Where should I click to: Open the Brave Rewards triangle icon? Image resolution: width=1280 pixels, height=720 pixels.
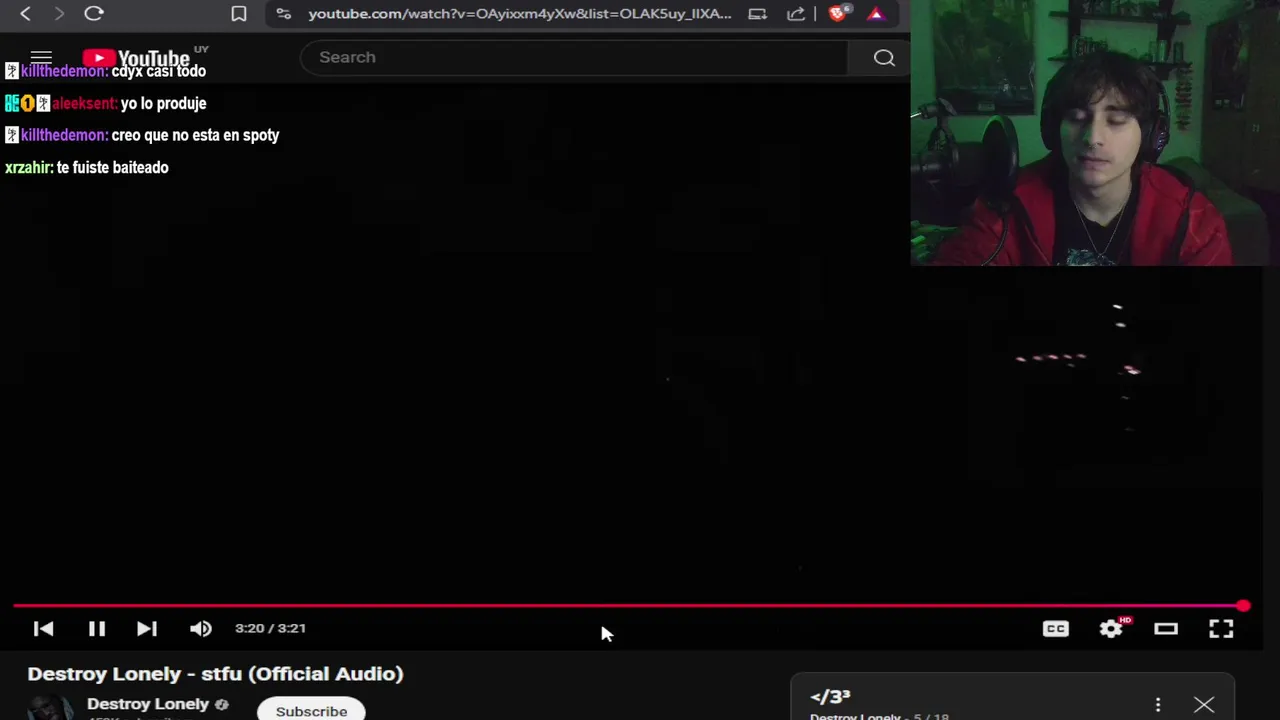click(876, 14)
